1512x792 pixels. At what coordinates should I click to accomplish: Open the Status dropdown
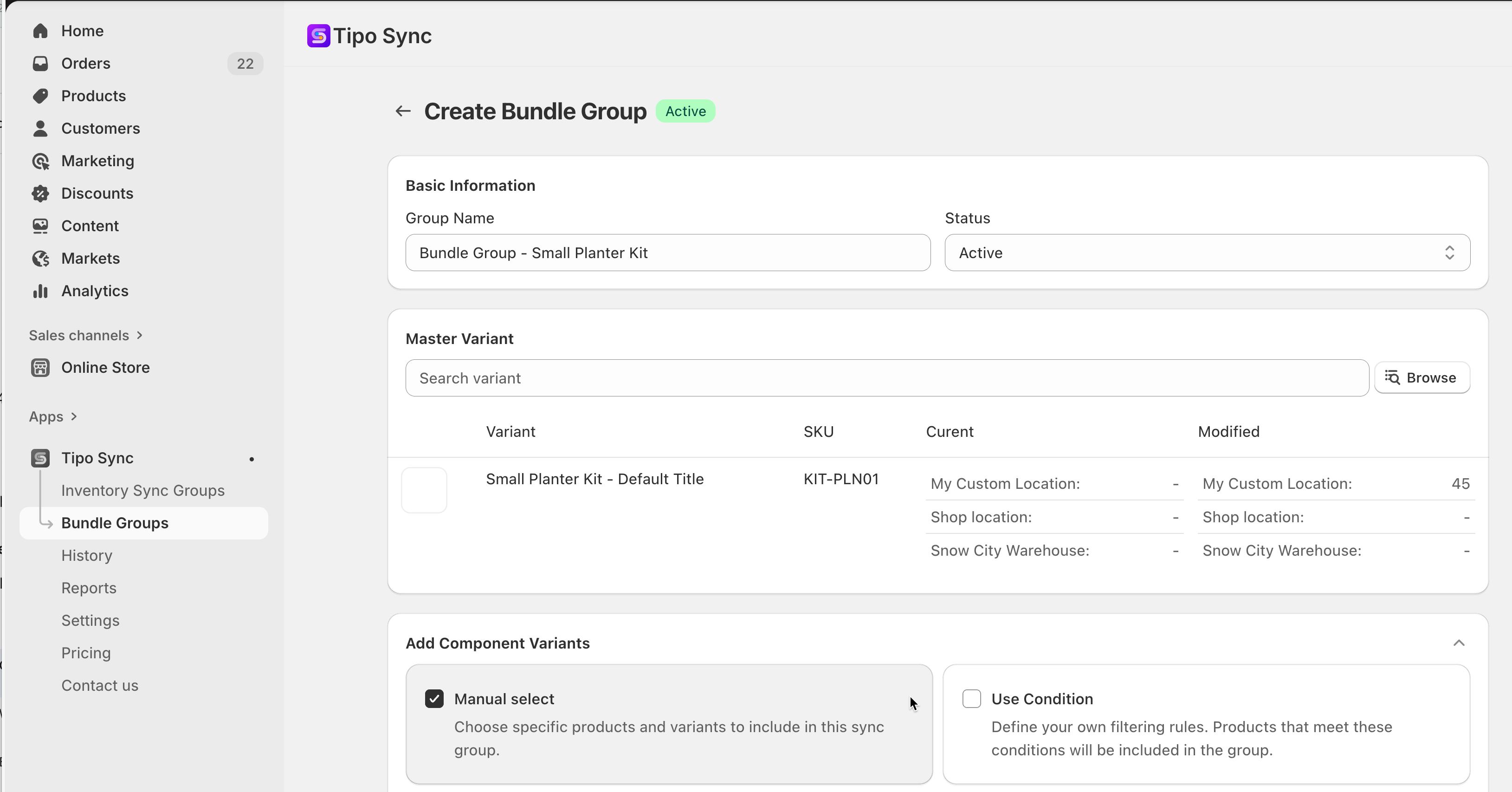(x=1207, y=253)
